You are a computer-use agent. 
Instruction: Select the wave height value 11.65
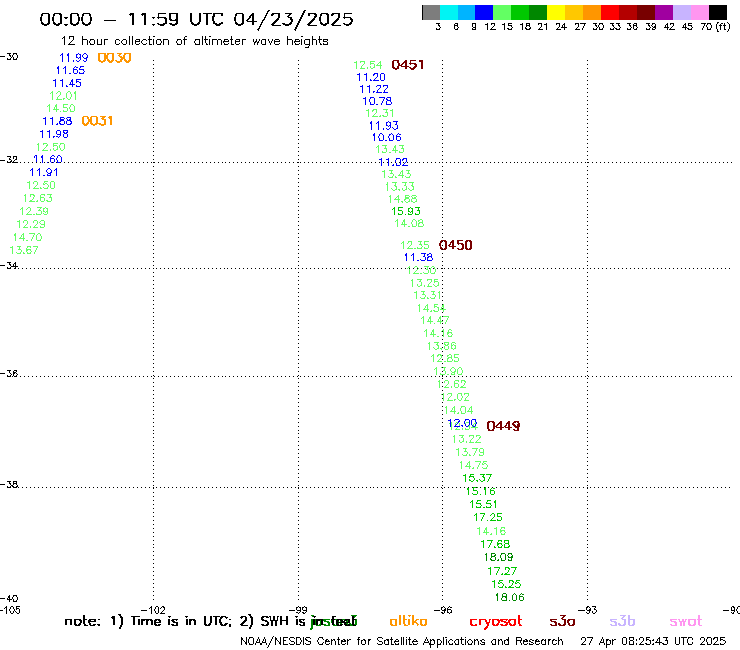click(x=70, y=70)
